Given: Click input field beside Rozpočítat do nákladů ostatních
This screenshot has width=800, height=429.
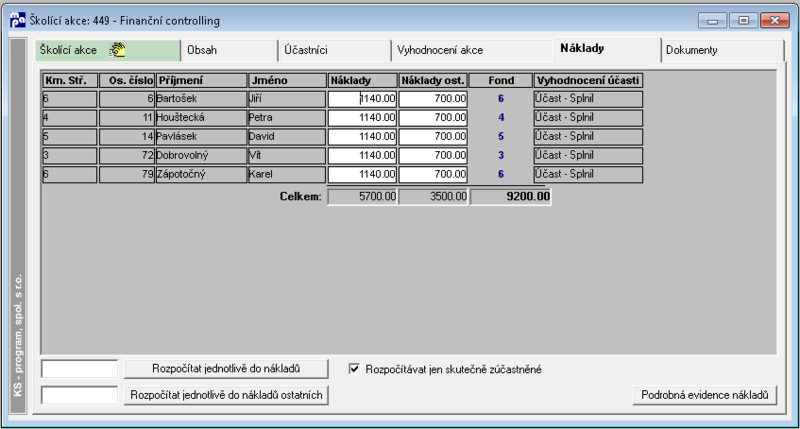Looking at the screenshot, I should tap(80, 395).
